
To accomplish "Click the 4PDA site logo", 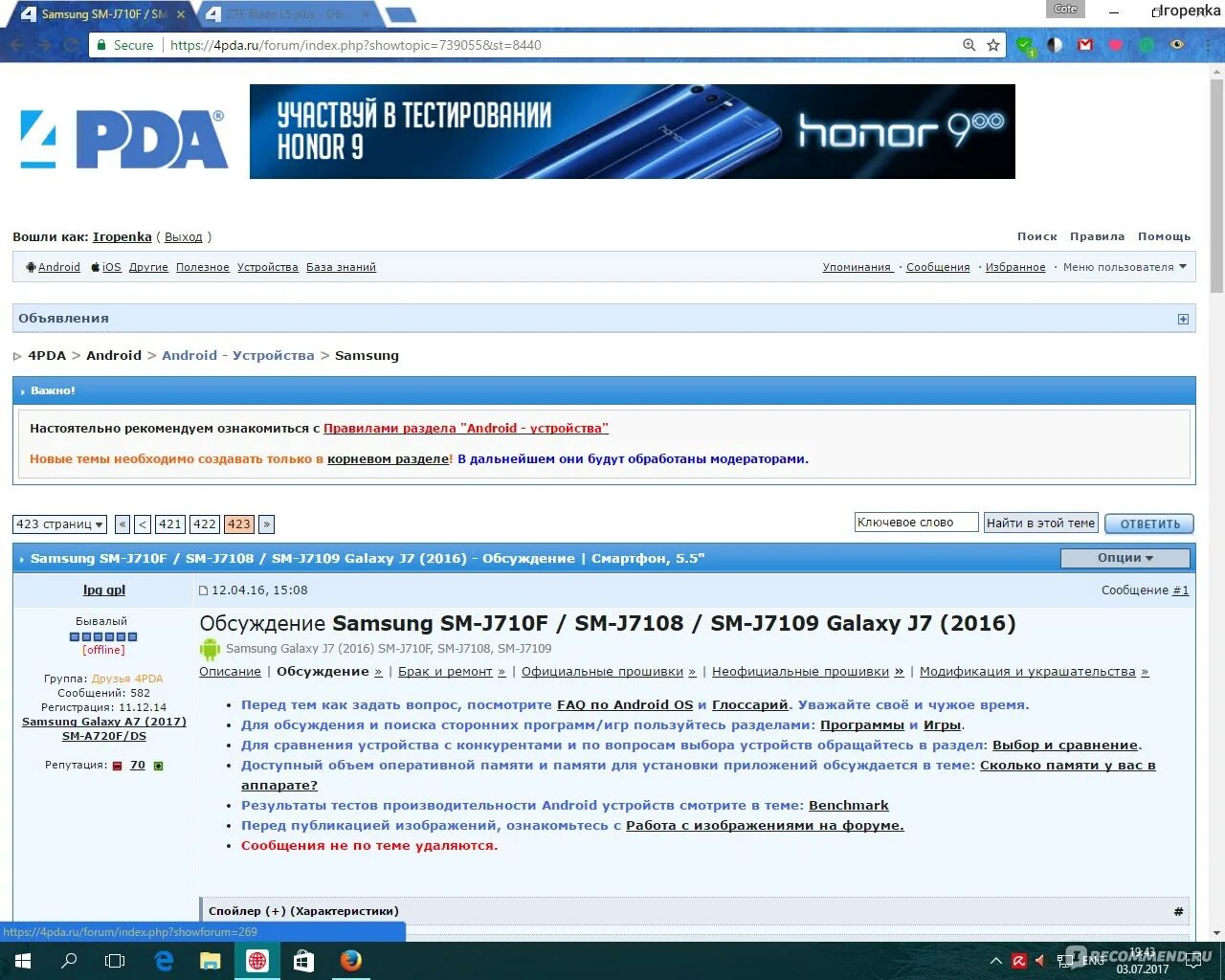I will [123, 139].
